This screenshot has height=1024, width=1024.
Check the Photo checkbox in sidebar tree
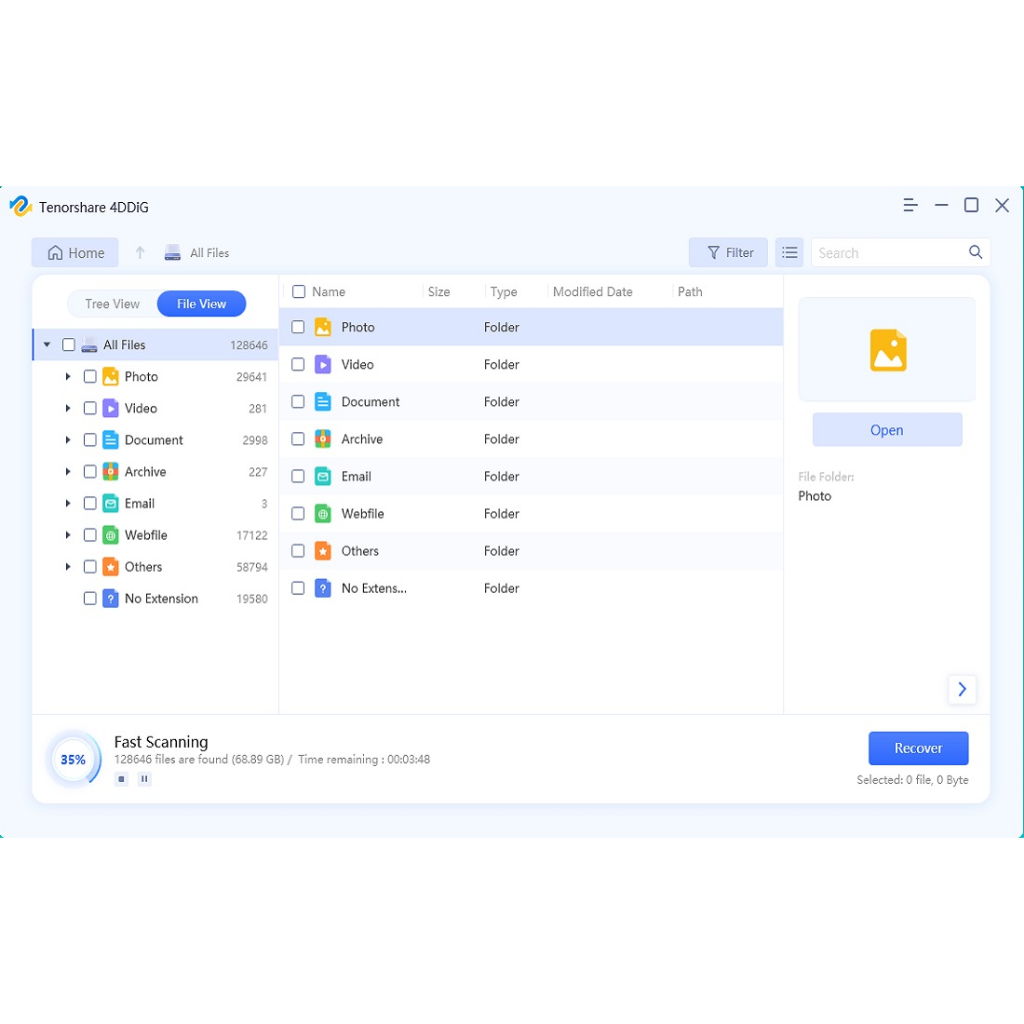90,377
